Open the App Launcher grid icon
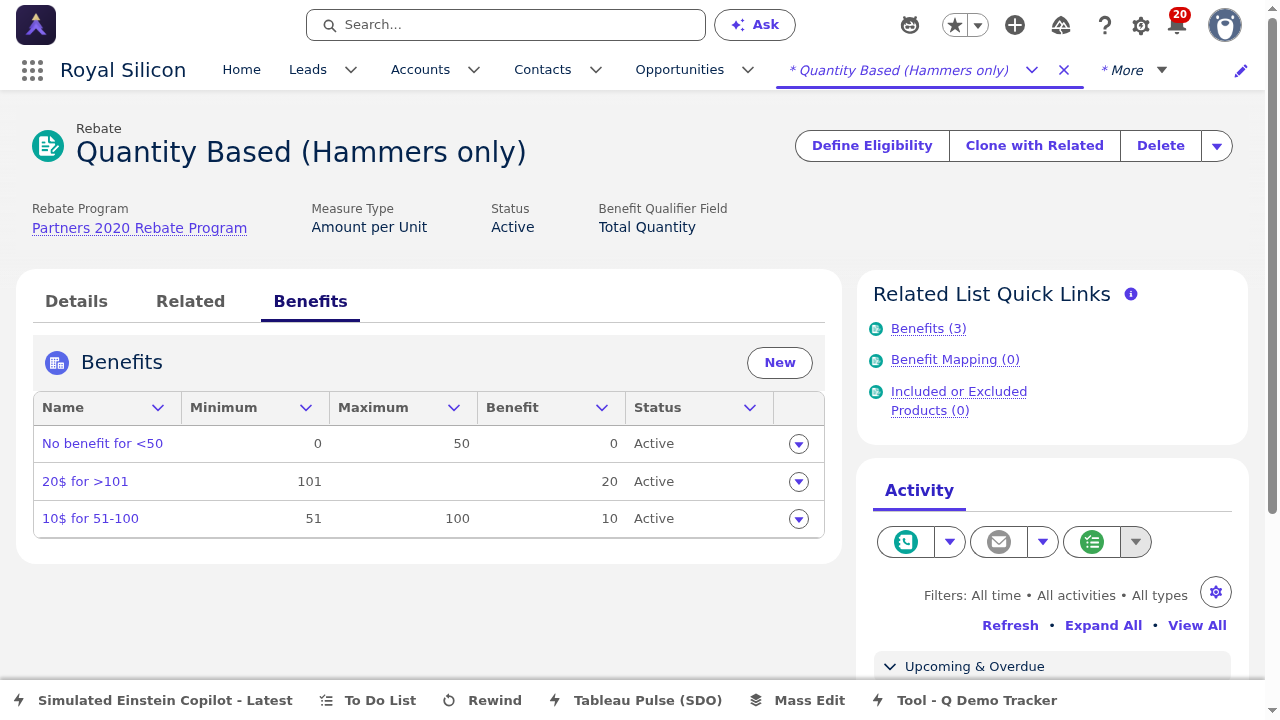Viewport: 1280px width, 720px height. [32, 70]
